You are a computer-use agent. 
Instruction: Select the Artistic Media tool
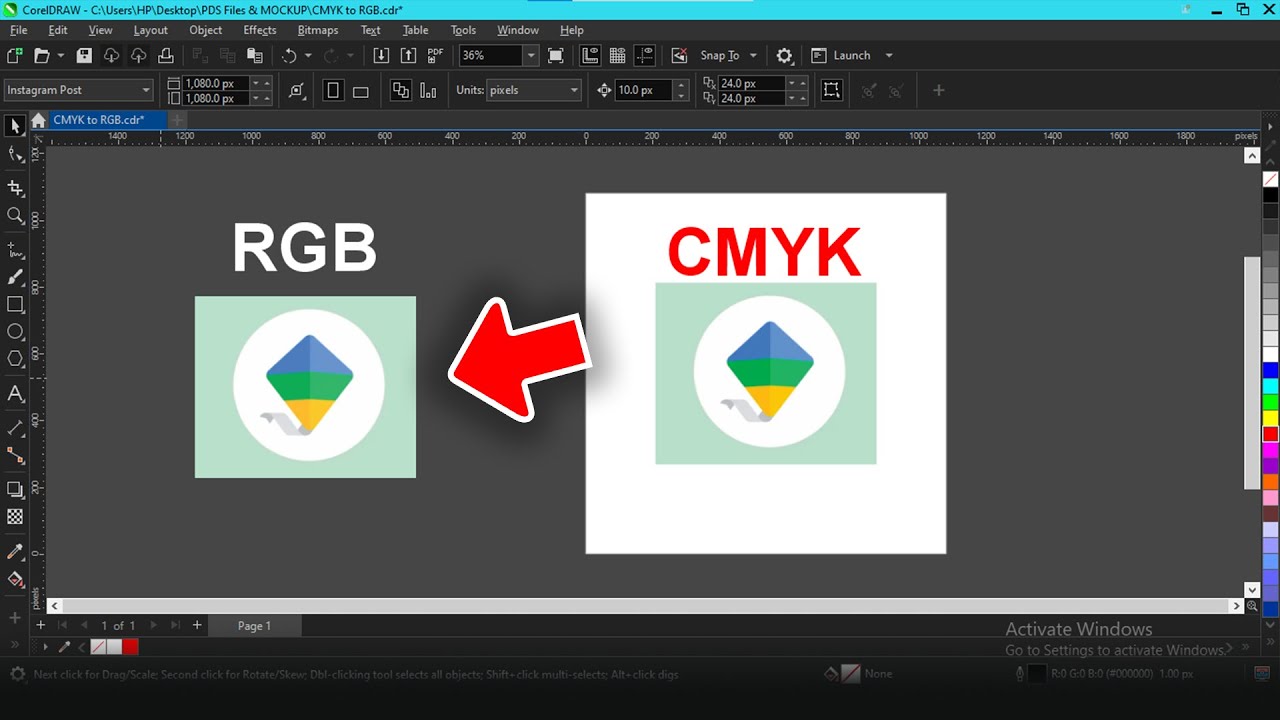[x=14, y=277]
